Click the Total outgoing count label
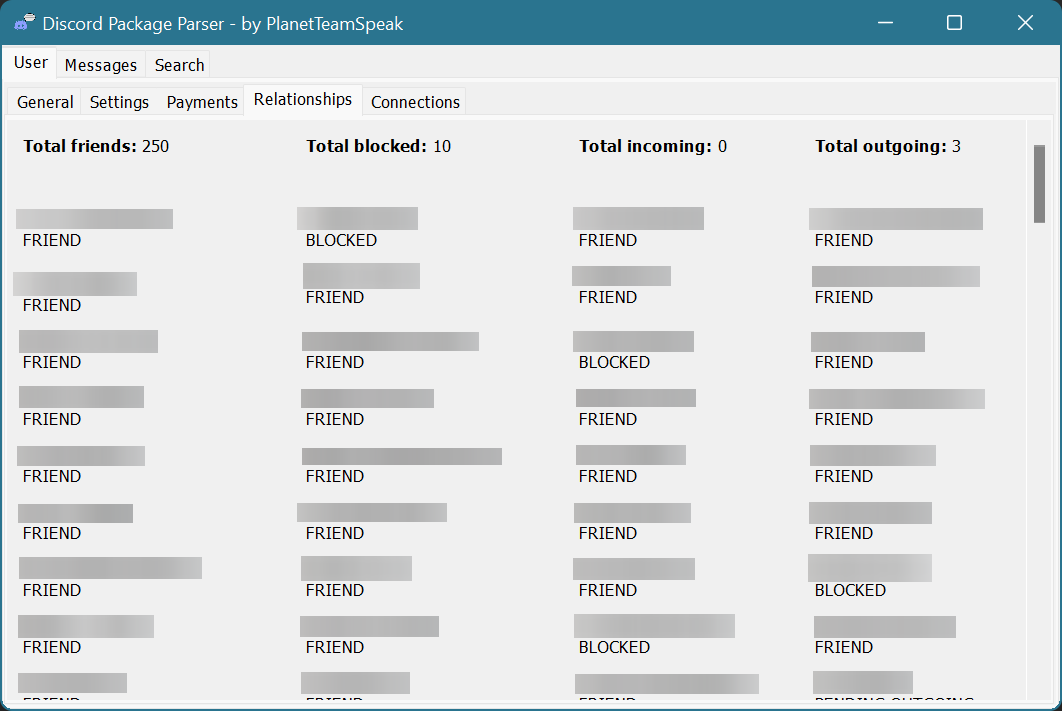Screen dimensions: 1062x711 pyautogui.click(x=888, y=146)
